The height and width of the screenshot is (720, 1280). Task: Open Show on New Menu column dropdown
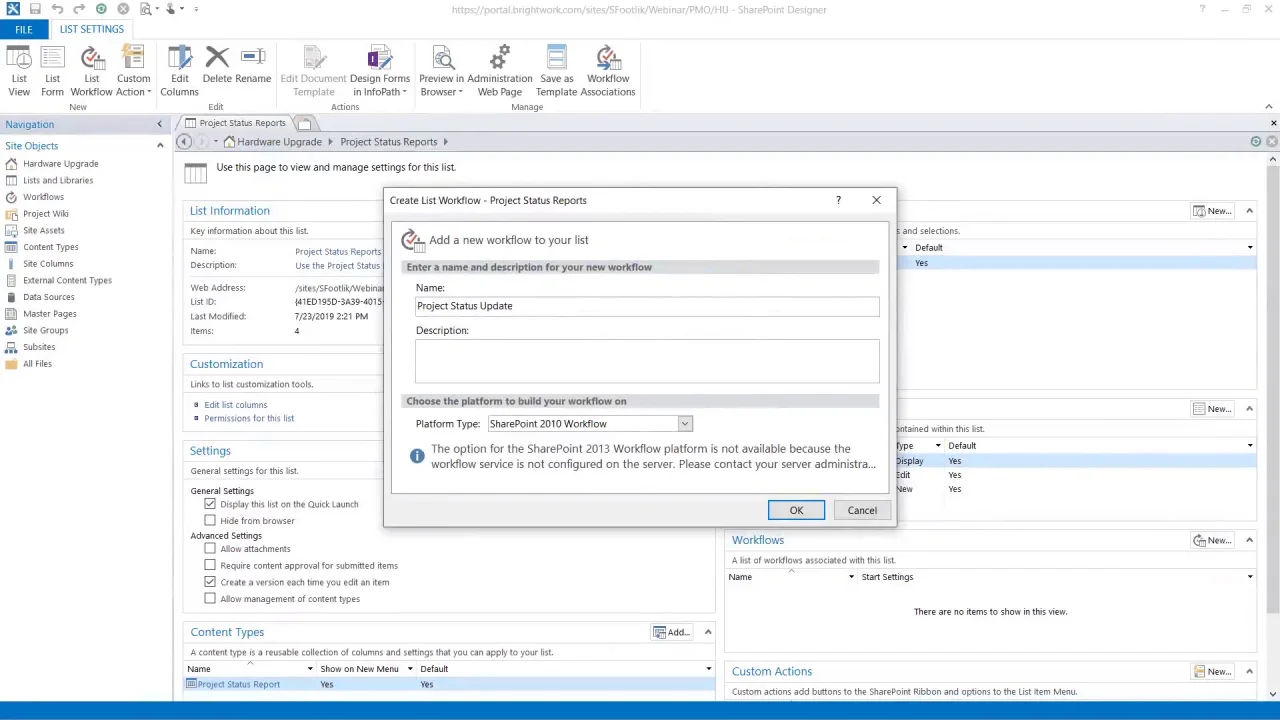pos(410,669)
